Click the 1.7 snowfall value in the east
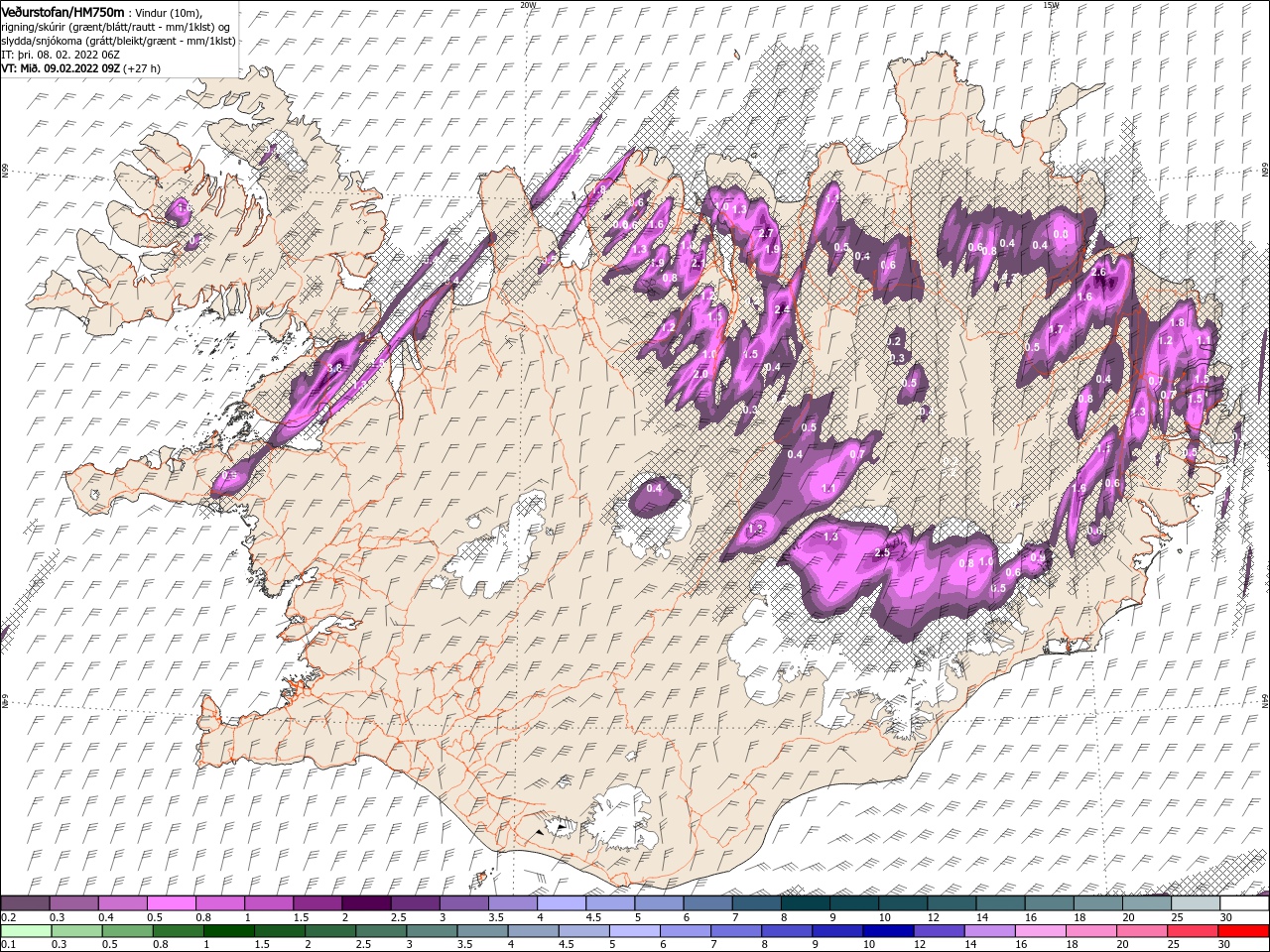Viewport: 1270px width, 952px height. point(1056,329)
